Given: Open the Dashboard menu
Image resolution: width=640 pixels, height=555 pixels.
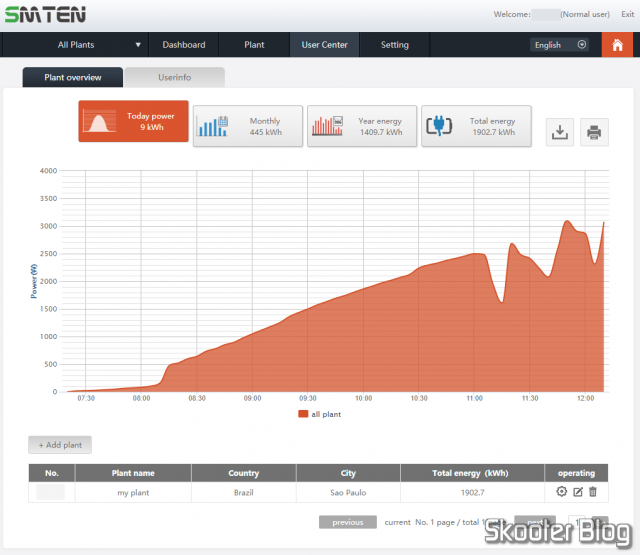Looking at the screenshot, I should coord(184,45).
